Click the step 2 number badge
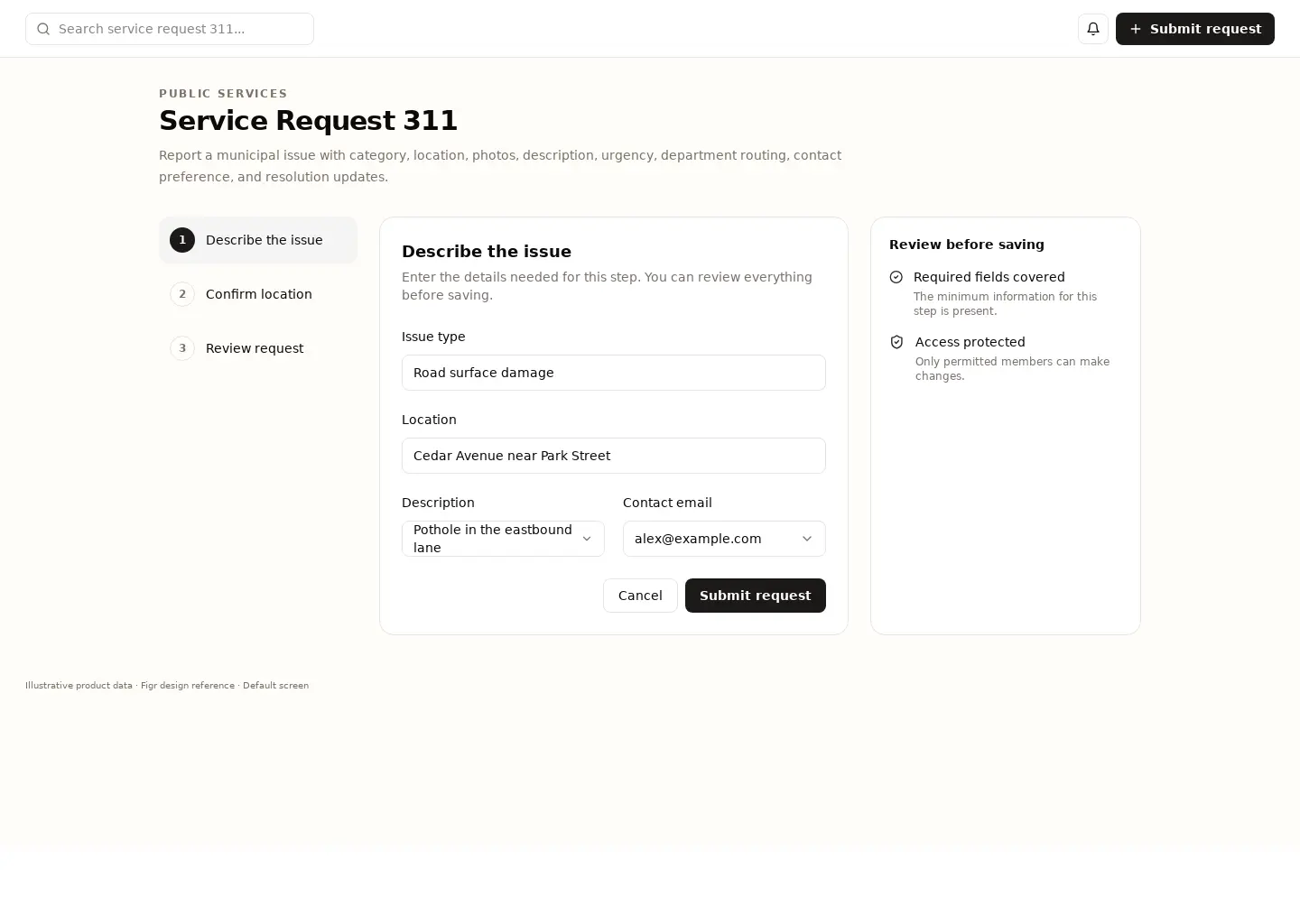Screen dimensions: 1300x924 [x=182, y=294]
